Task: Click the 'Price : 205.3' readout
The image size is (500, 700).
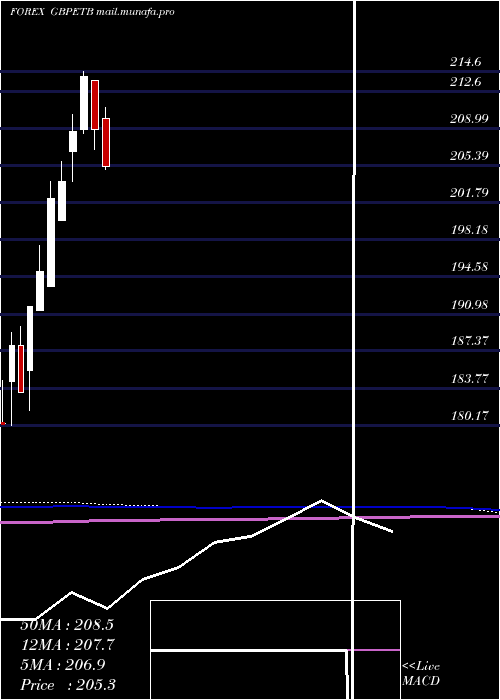Action: pyautogui.click(x=68, y=684)
